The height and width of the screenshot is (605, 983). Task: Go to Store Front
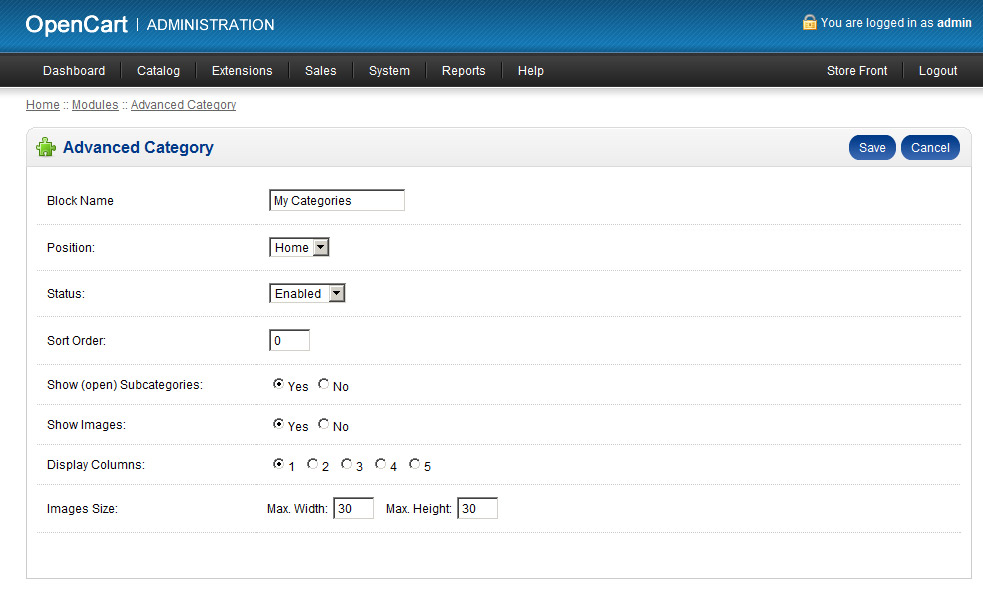(857, 71)
